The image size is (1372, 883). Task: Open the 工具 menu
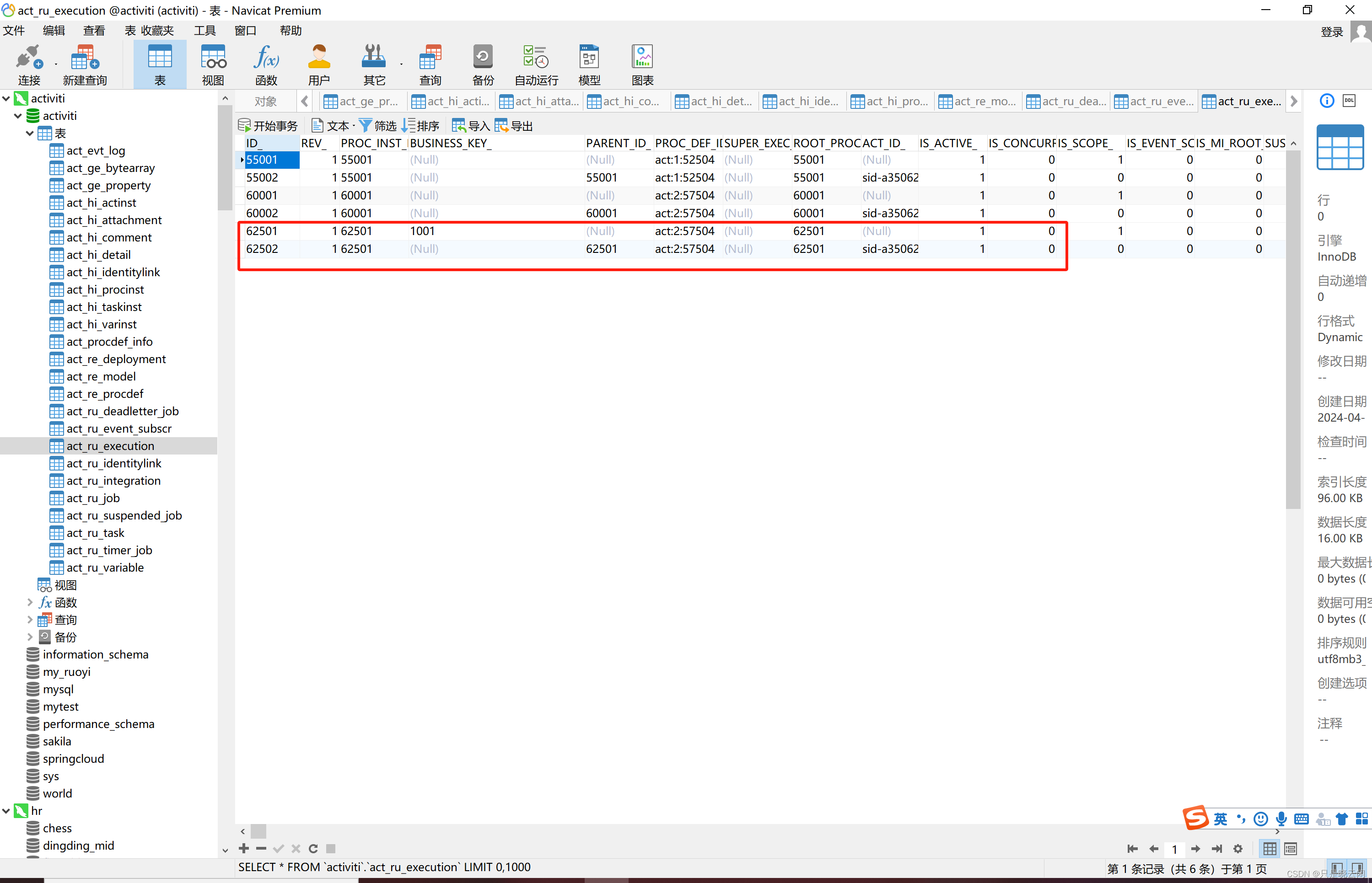tap(205, 30)
